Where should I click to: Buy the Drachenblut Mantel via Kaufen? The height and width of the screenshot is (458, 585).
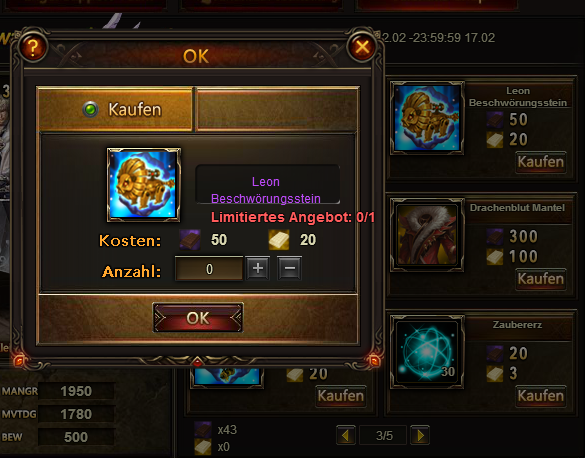click(x=541, y=279)
